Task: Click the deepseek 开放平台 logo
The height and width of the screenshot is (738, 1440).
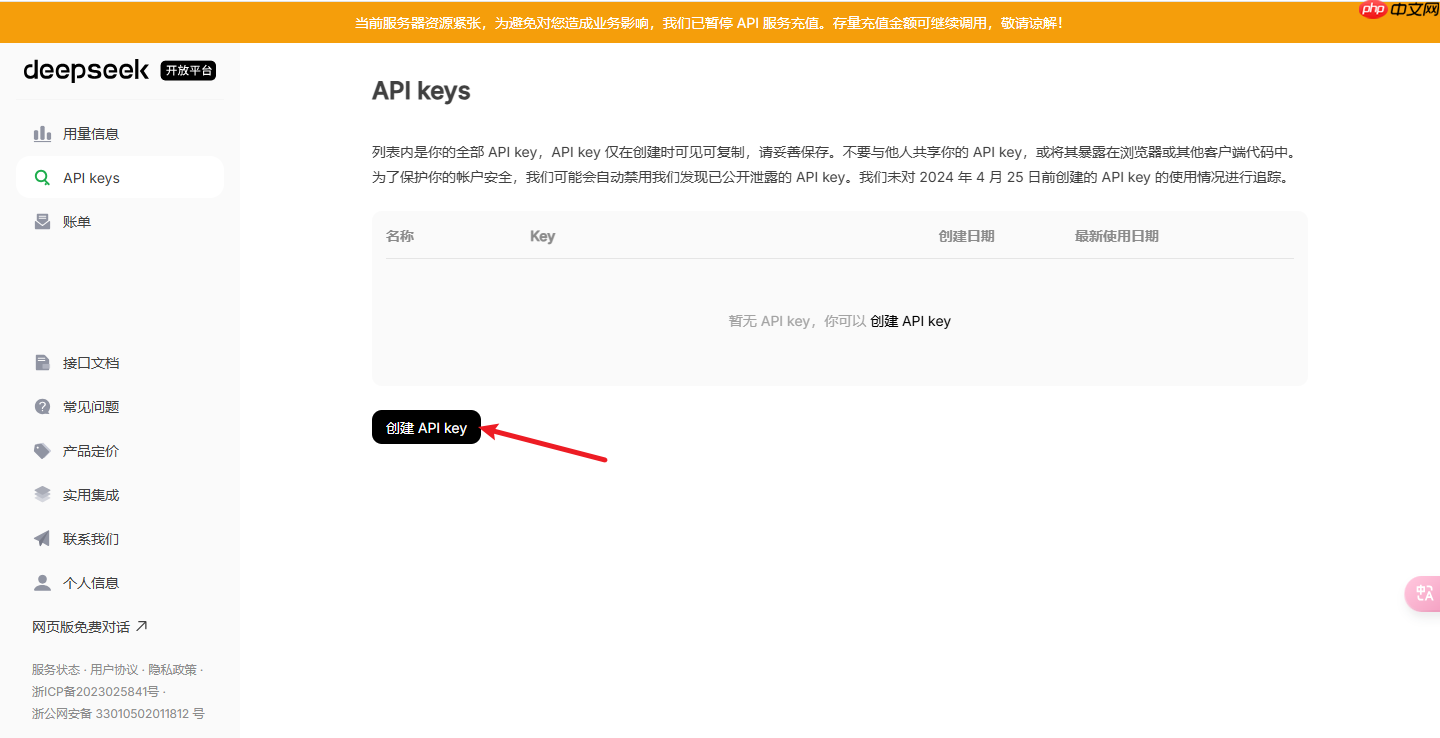Action: [x=86, y=70]
